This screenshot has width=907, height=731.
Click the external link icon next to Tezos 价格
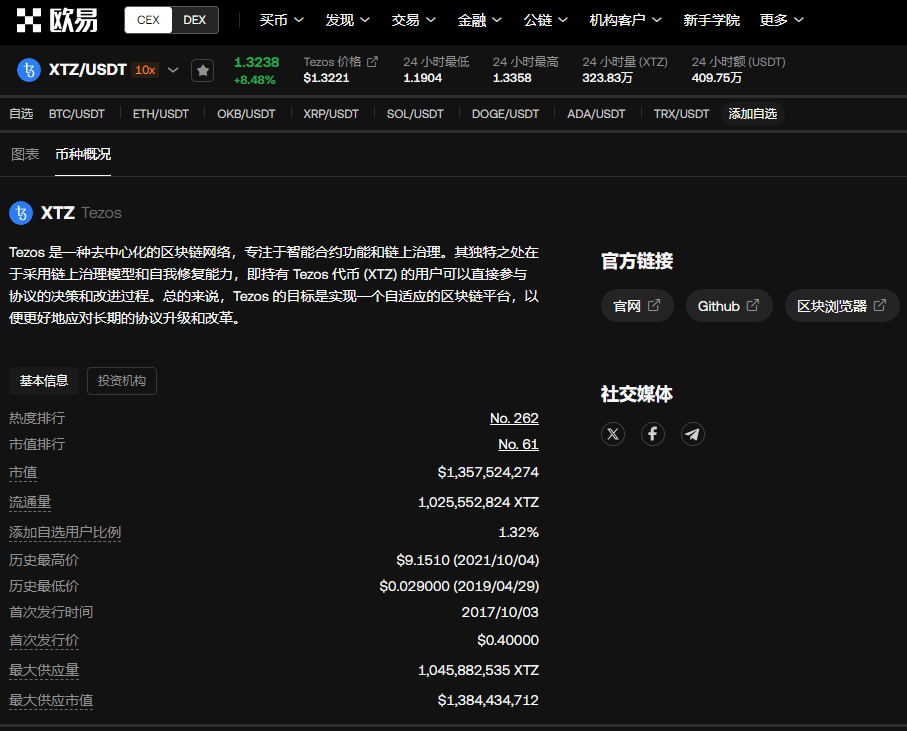373,62
